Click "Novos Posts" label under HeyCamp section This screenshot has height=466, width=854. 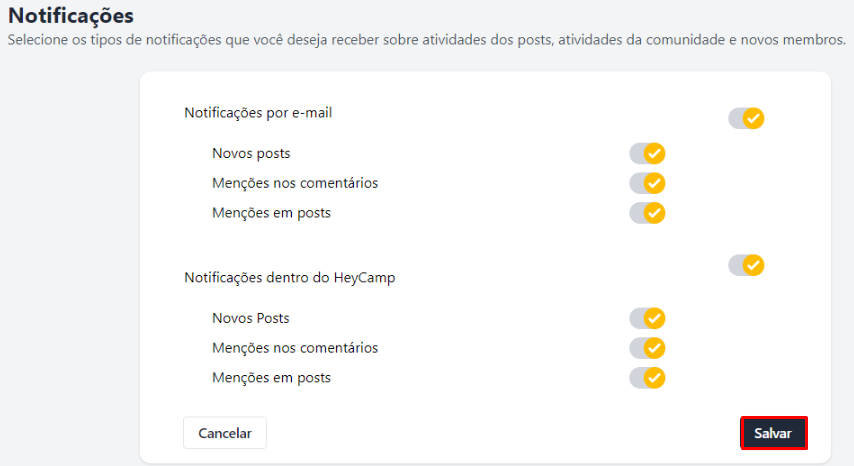click(x=251, y=318)
